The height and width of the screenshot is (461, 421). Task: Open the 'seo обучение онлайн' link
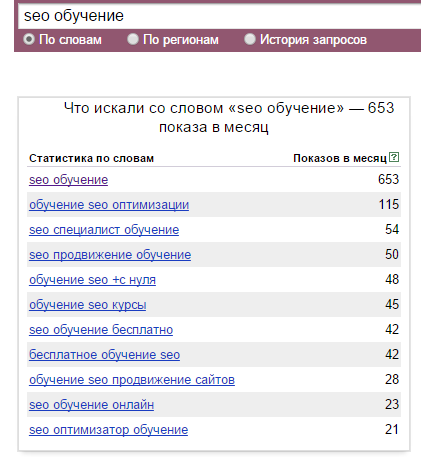tap(91, 405)
